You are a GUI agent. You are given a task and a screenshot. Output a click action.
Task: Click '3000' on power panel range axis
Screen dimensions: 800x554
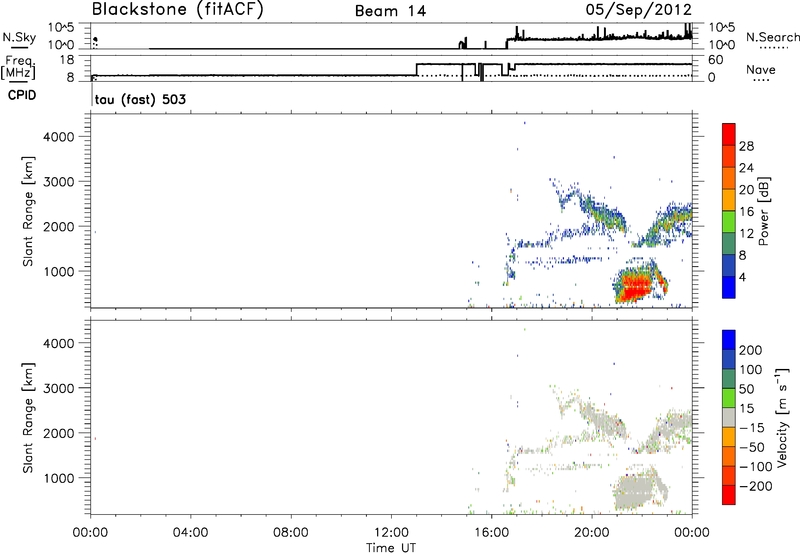pyautogui.click(x=59, y=182)
